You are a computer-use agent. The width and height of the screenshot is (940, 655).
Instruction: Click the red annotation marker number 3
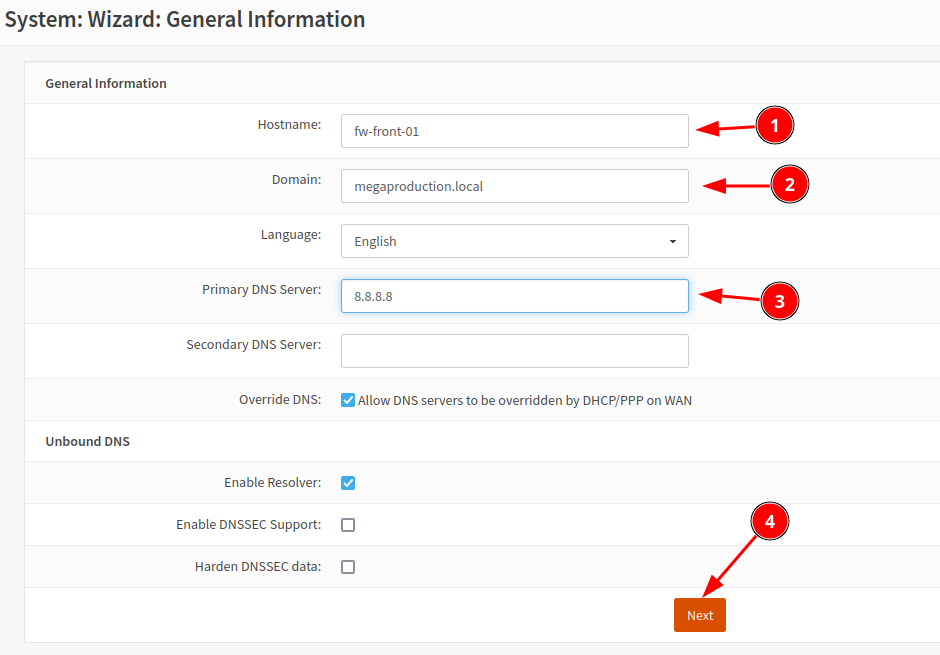(779, 300)
